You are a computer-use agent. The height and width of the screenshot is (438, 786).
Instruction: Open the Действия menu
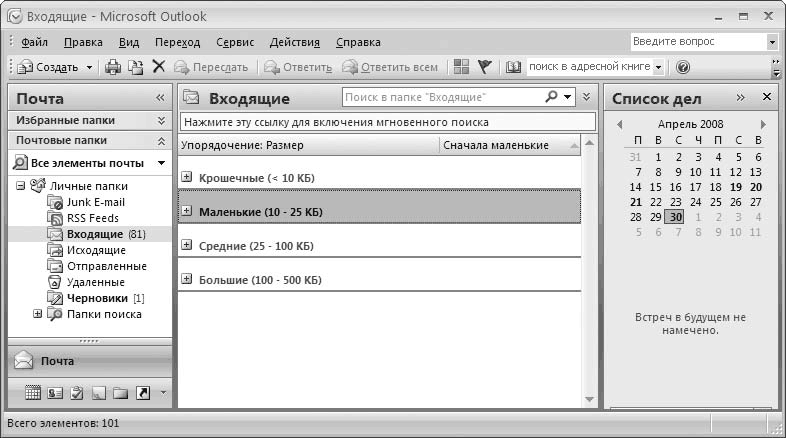tap(294, 42)
